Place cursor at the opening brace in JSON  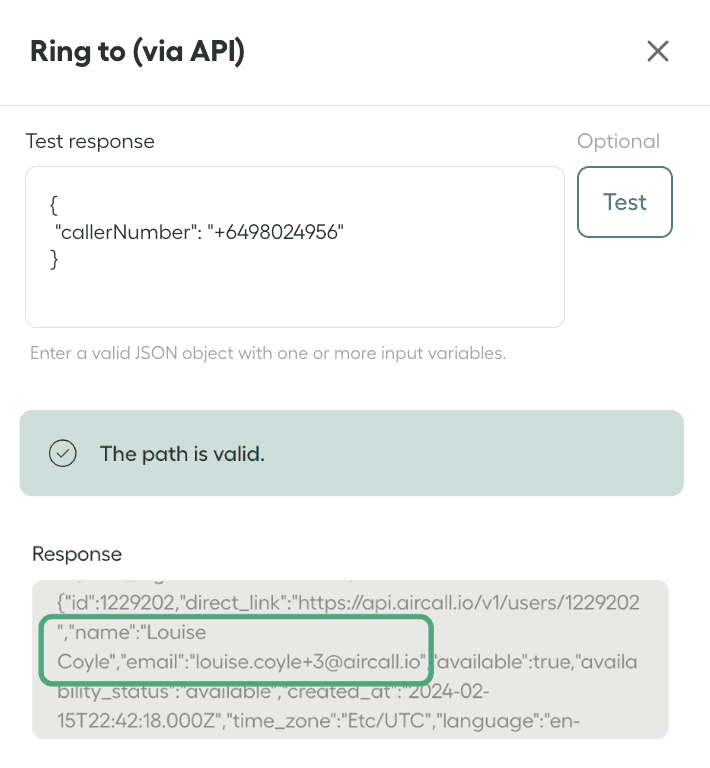click(54, 204)
